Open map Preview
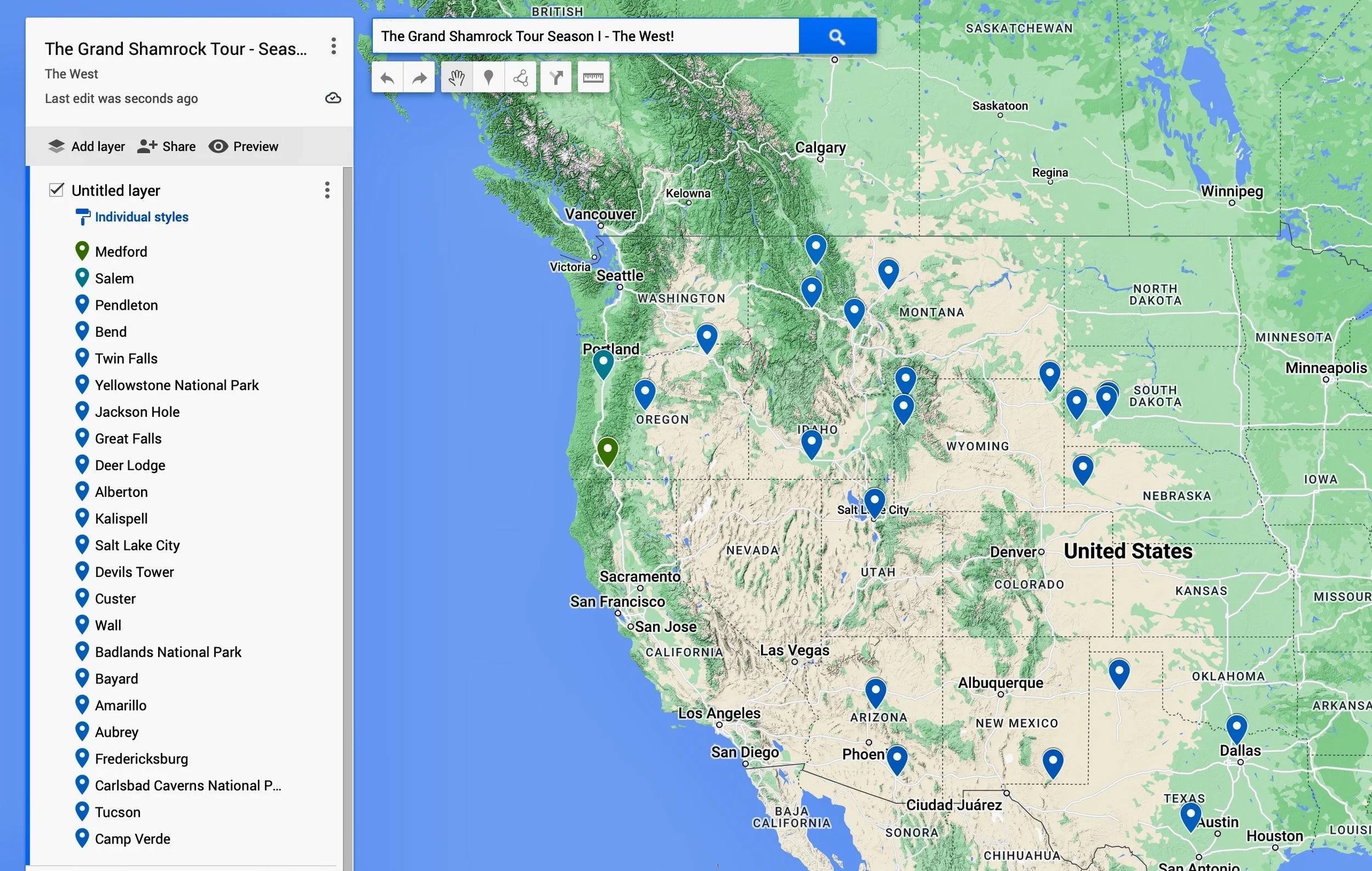This screenshot has height=871, width=1372. [x=243, y=146]
